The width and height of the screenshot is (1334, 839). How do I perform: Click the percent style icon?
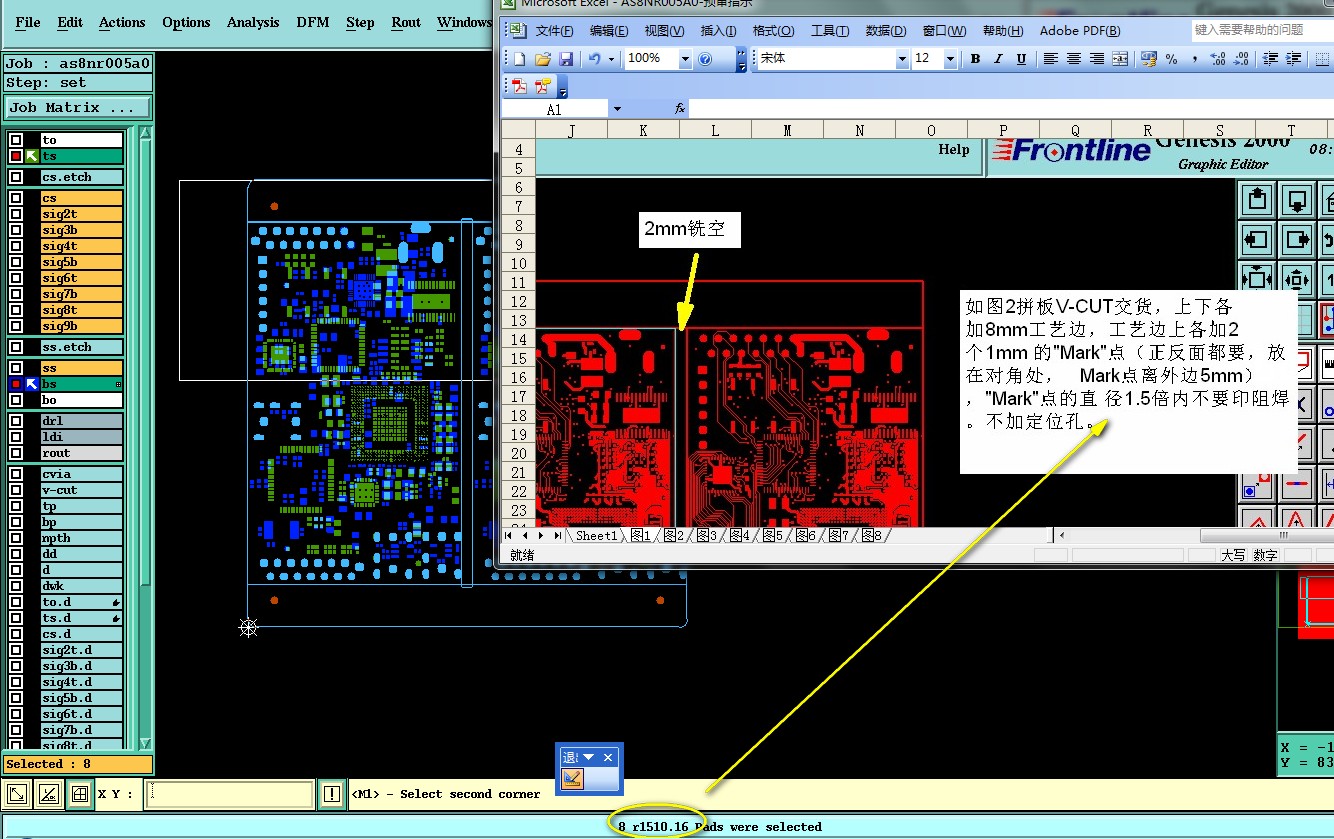point(1172,59)
